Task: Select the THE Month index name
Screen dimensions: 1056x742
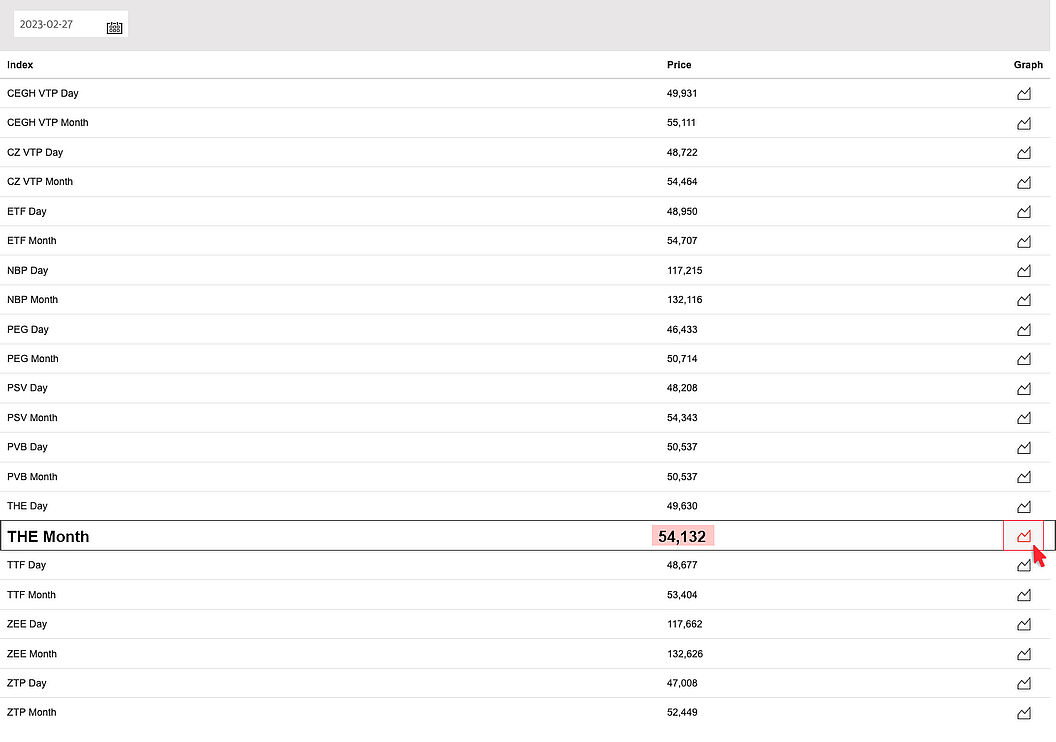Action: pyautogui.click(x=48, y=537)
